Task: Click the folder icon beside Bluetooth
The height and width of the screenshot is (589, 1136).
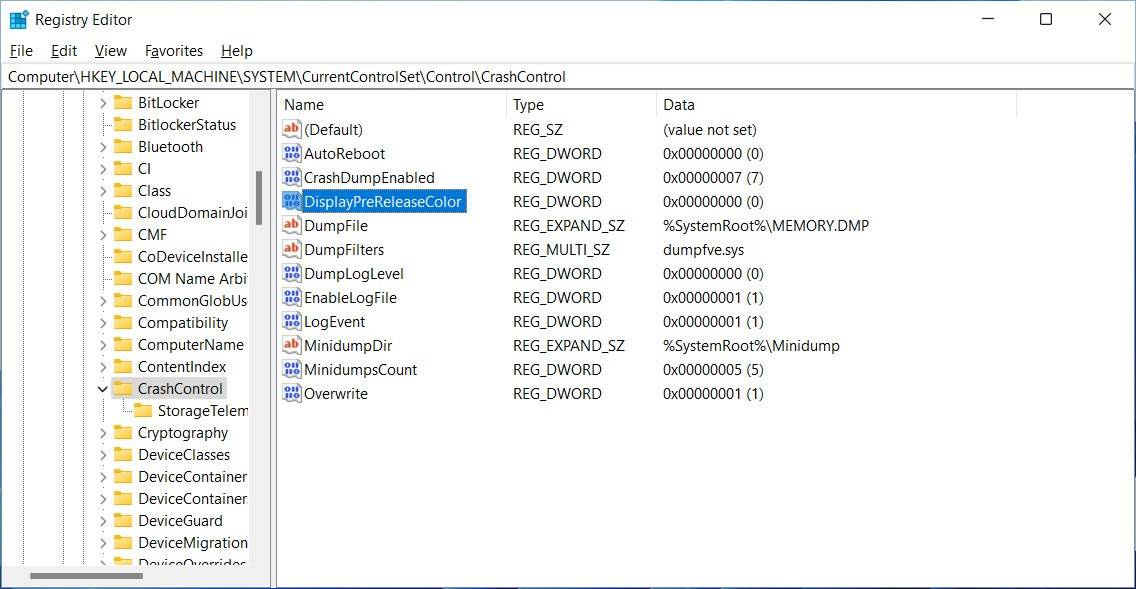Action: point(121,146)
